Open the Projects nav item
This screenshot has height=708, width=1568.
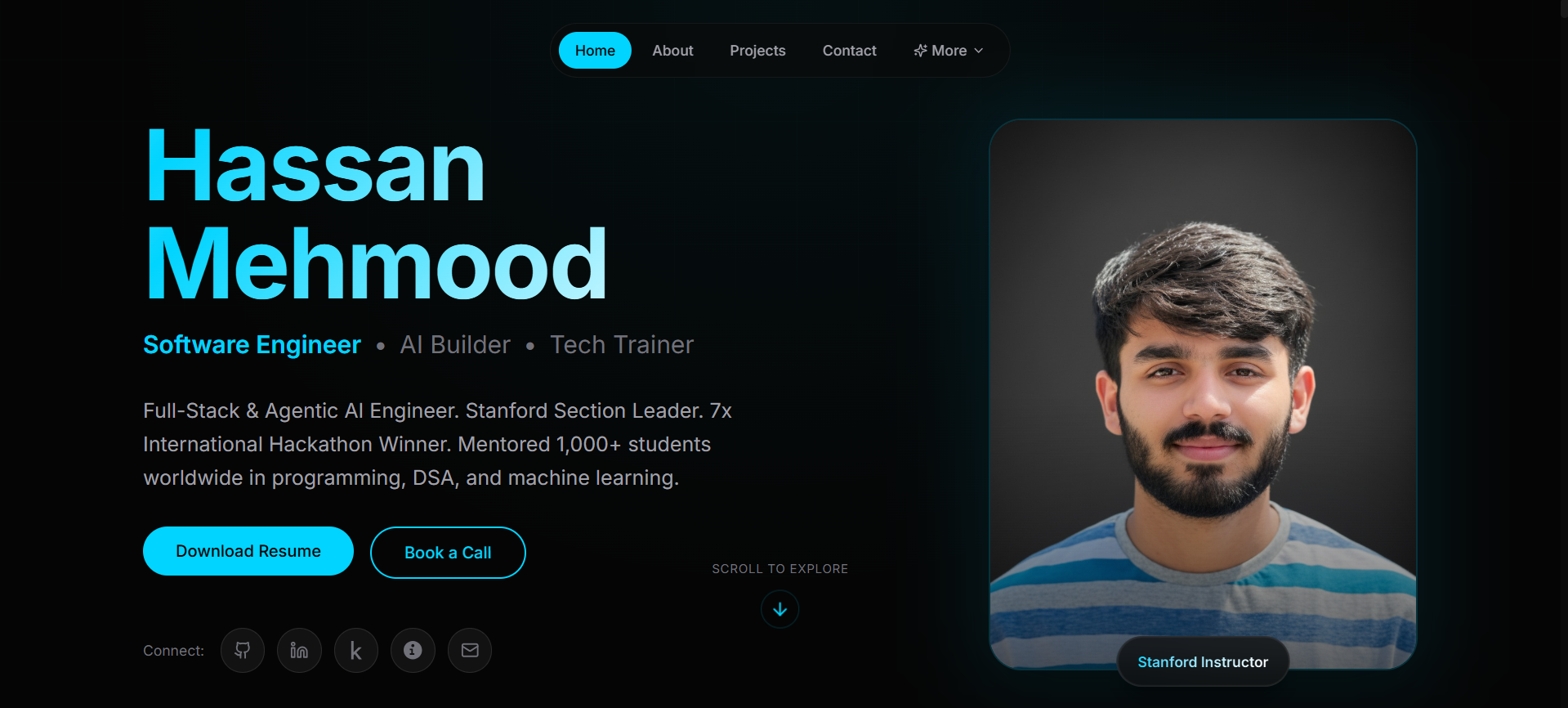[757, 51]
